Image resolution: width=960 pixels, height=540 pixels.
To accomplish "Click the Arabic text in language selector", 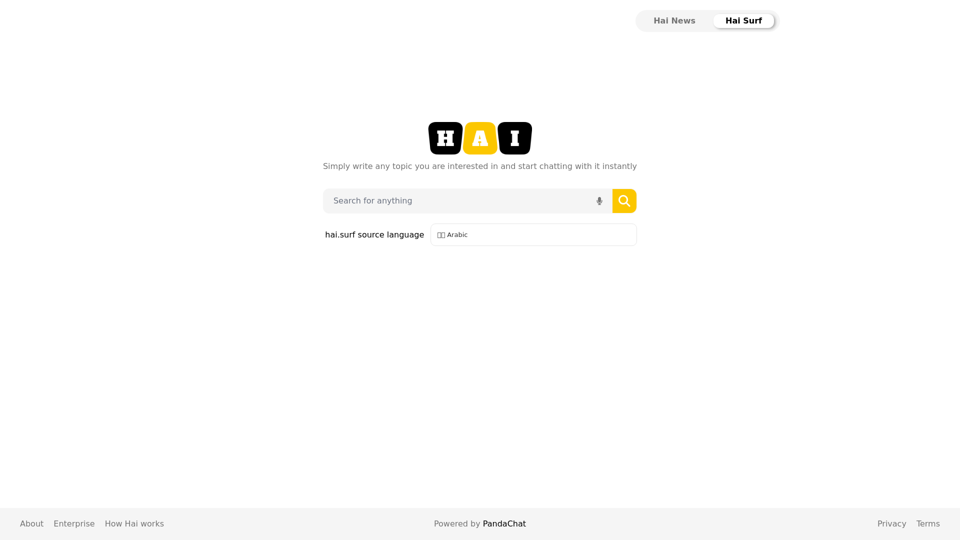I will [x=458, y=235].
